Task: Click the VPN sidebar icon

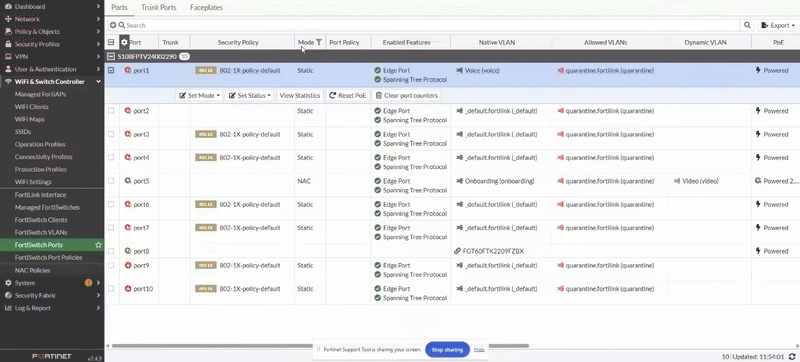Action: (x=8, y=57)
